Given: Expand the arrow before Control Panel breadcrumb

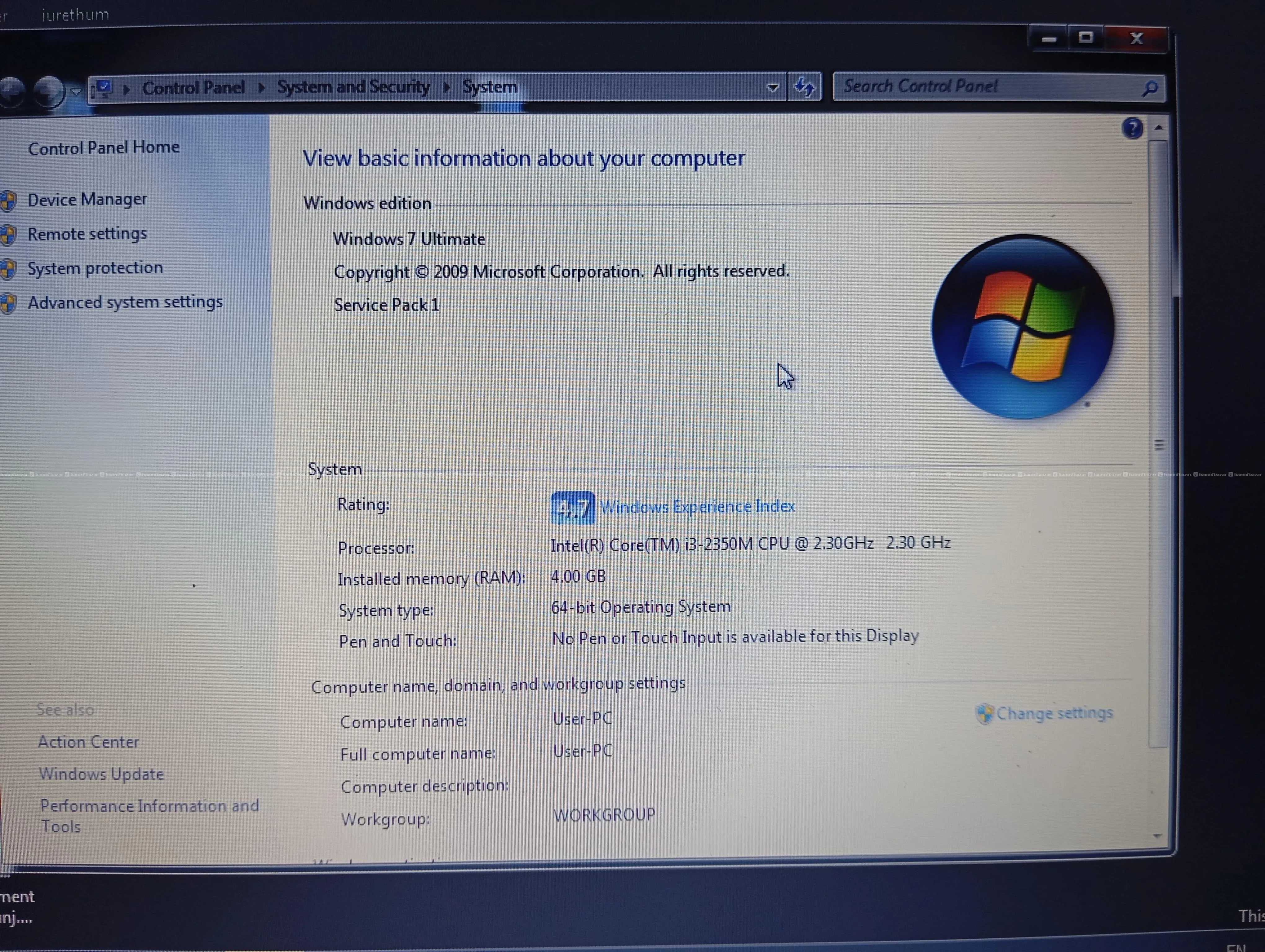Looking at the screenshot, I should [126, 89].
